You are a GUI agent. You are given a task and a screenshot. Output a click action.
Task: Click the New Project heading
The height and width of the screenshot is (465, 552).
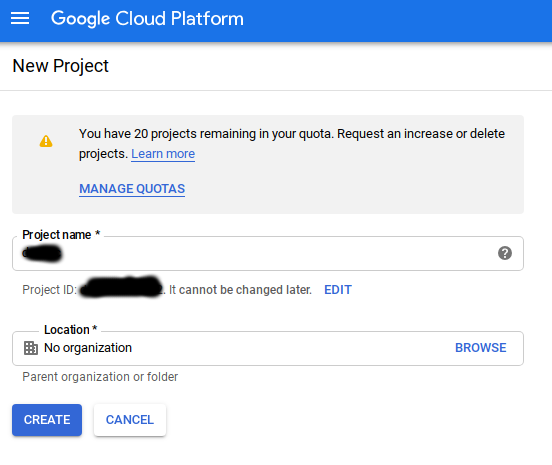pyautogui.click(x=61, y=66)
